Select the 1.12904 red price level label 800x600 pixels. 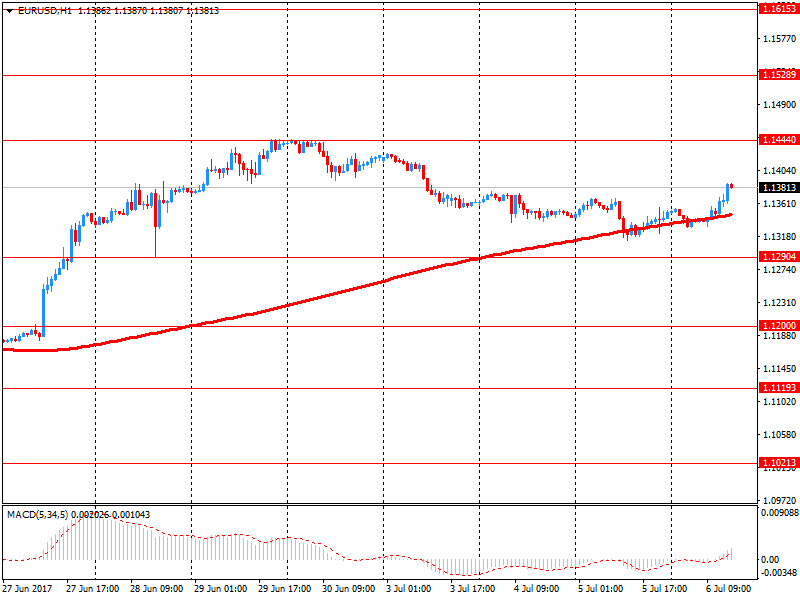[x=779, y=256]
